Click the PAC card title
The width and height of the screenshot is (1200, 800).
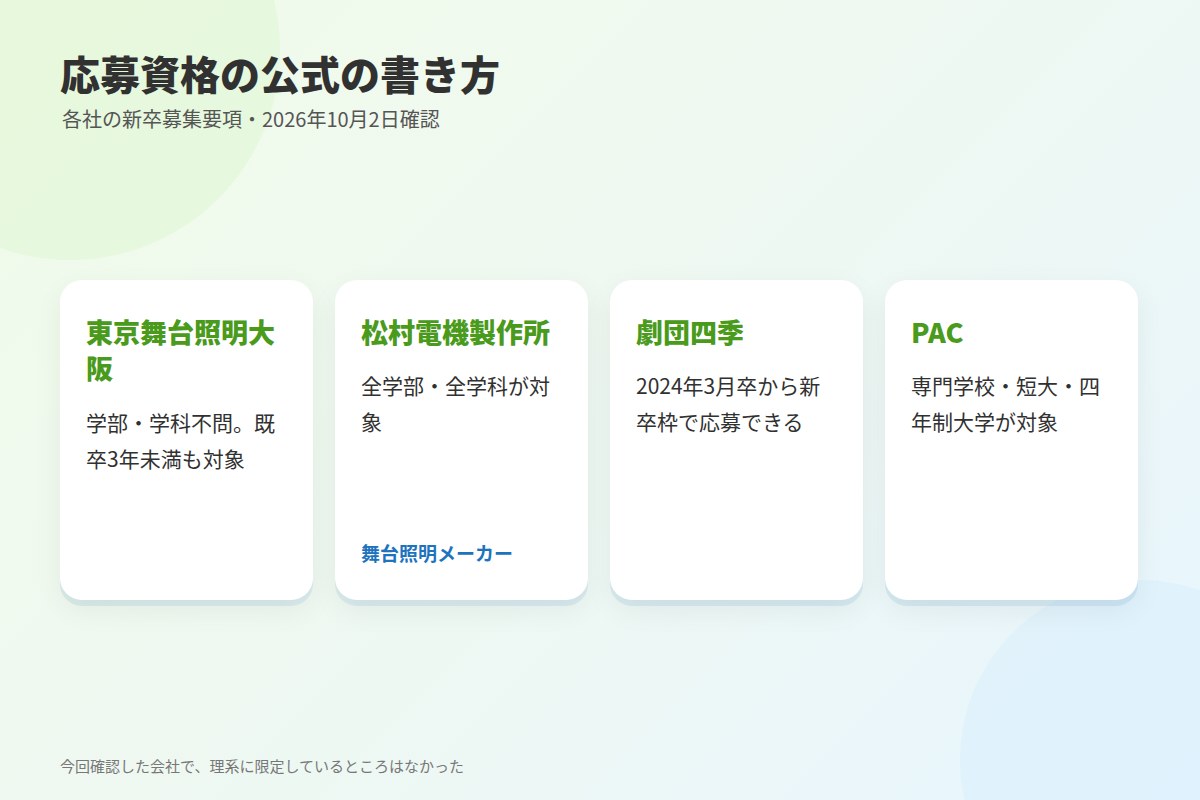pos(937,333)
